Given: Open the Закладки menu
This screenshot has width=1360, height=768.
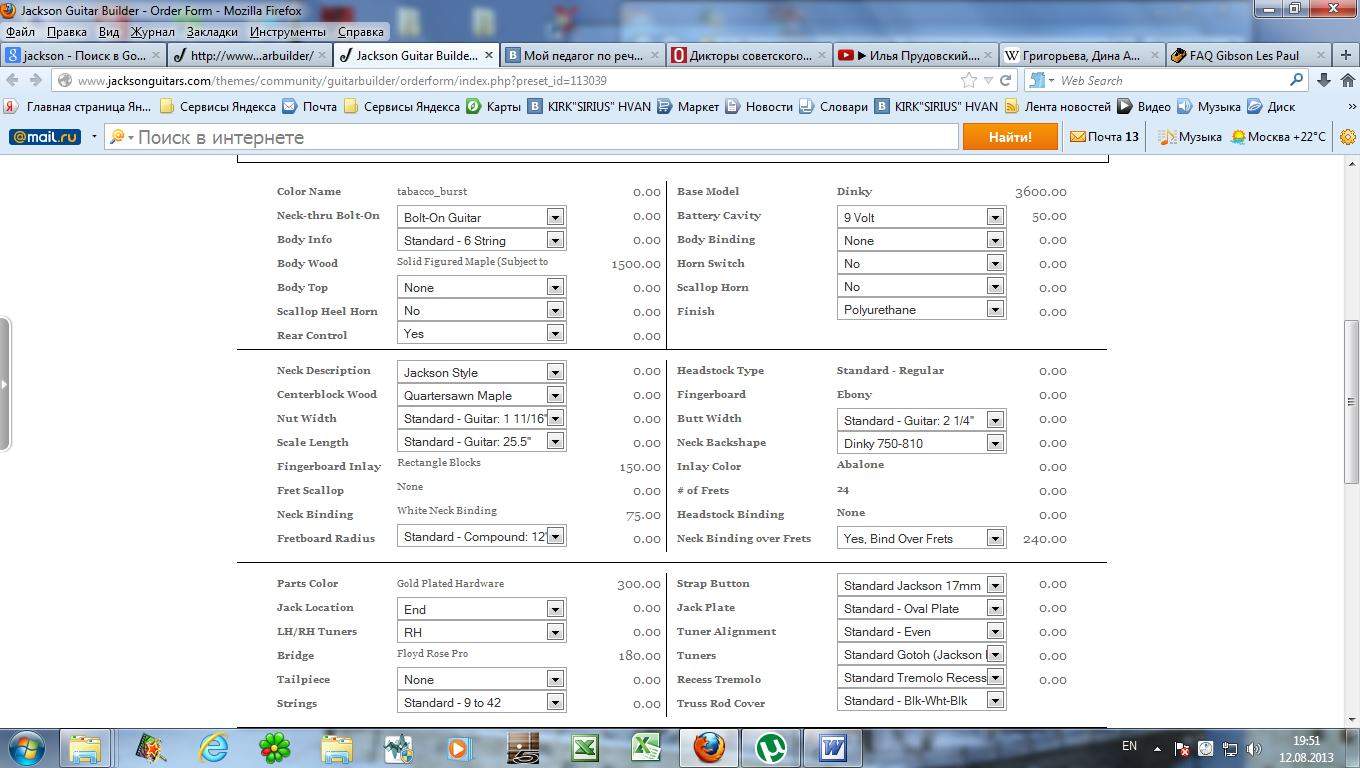Looking at the screenshot, I should click(x=212, y=32).
